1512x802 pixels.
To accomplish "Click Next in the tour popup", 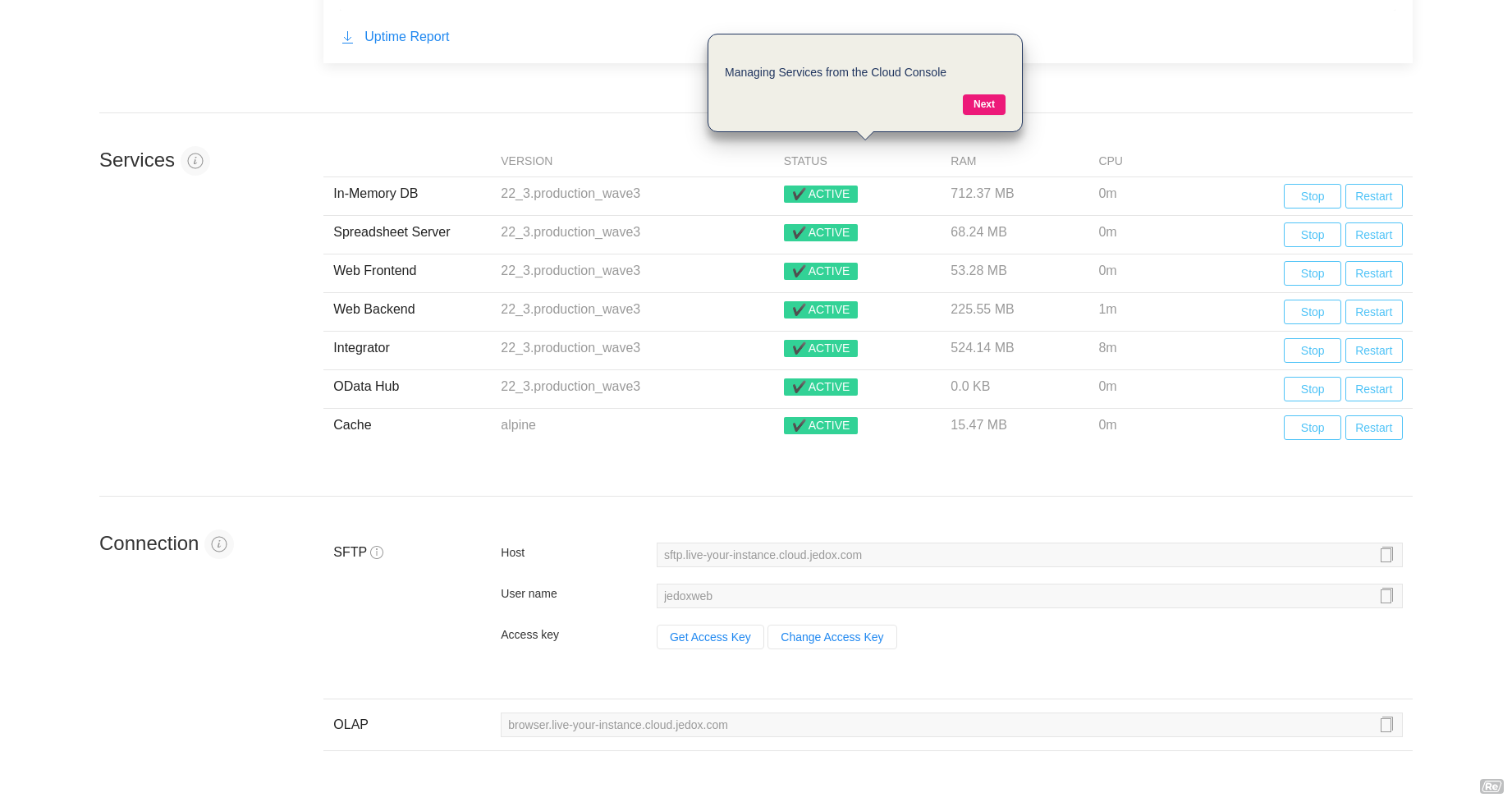I will click(983, 104).
